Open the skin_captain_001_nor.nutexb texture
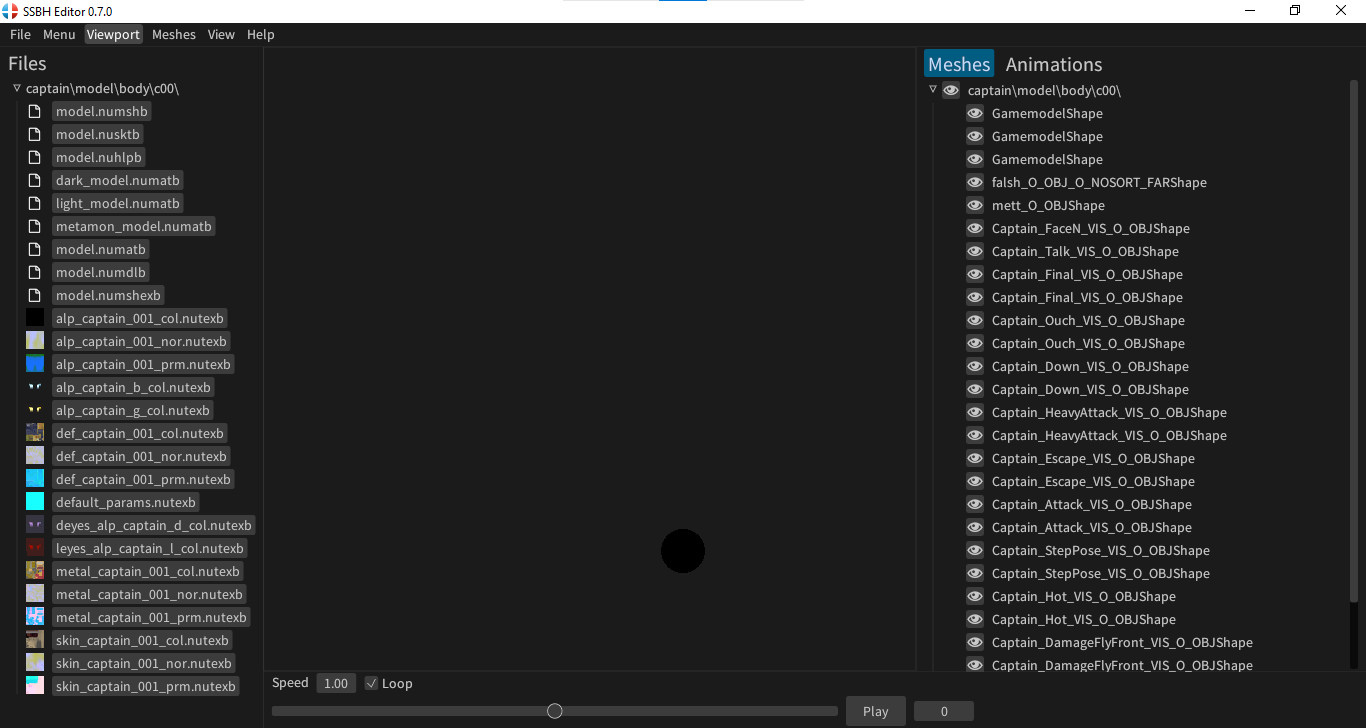 144,663
